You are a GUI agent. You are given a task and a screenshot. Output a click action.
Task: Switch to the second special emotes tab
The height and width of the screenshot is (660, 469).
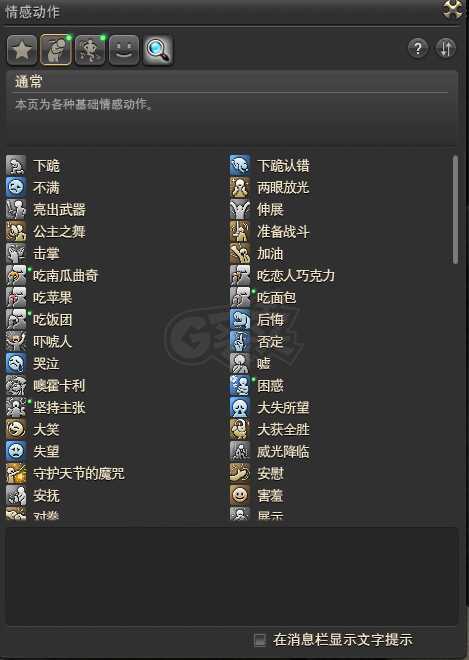[x=90, y=50]
